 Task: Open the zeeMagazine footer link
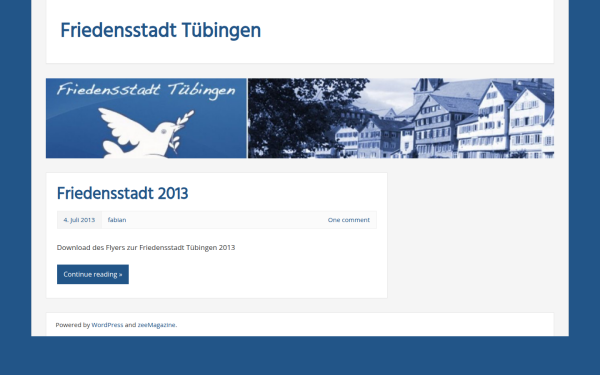pos(157,324)
